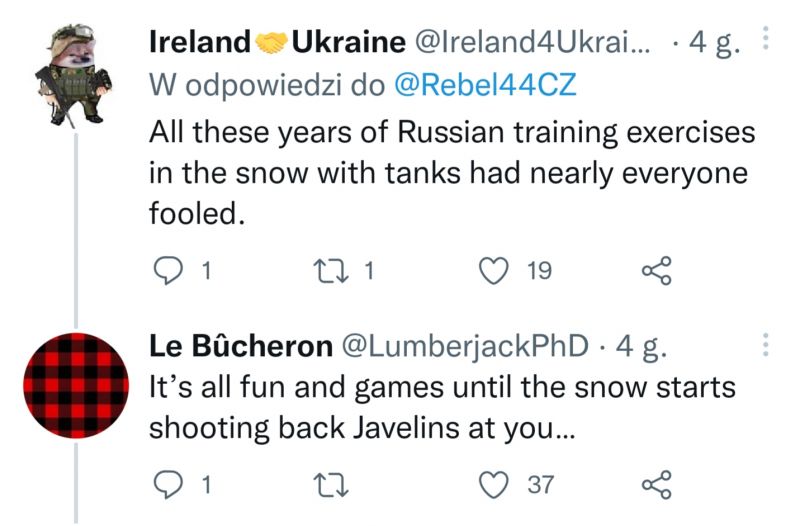Image resolution: width=800 pixels, height=526 pixels.
Task: Reply to the Ireland Ukraine tweet
Action: (x=168, y=270)
